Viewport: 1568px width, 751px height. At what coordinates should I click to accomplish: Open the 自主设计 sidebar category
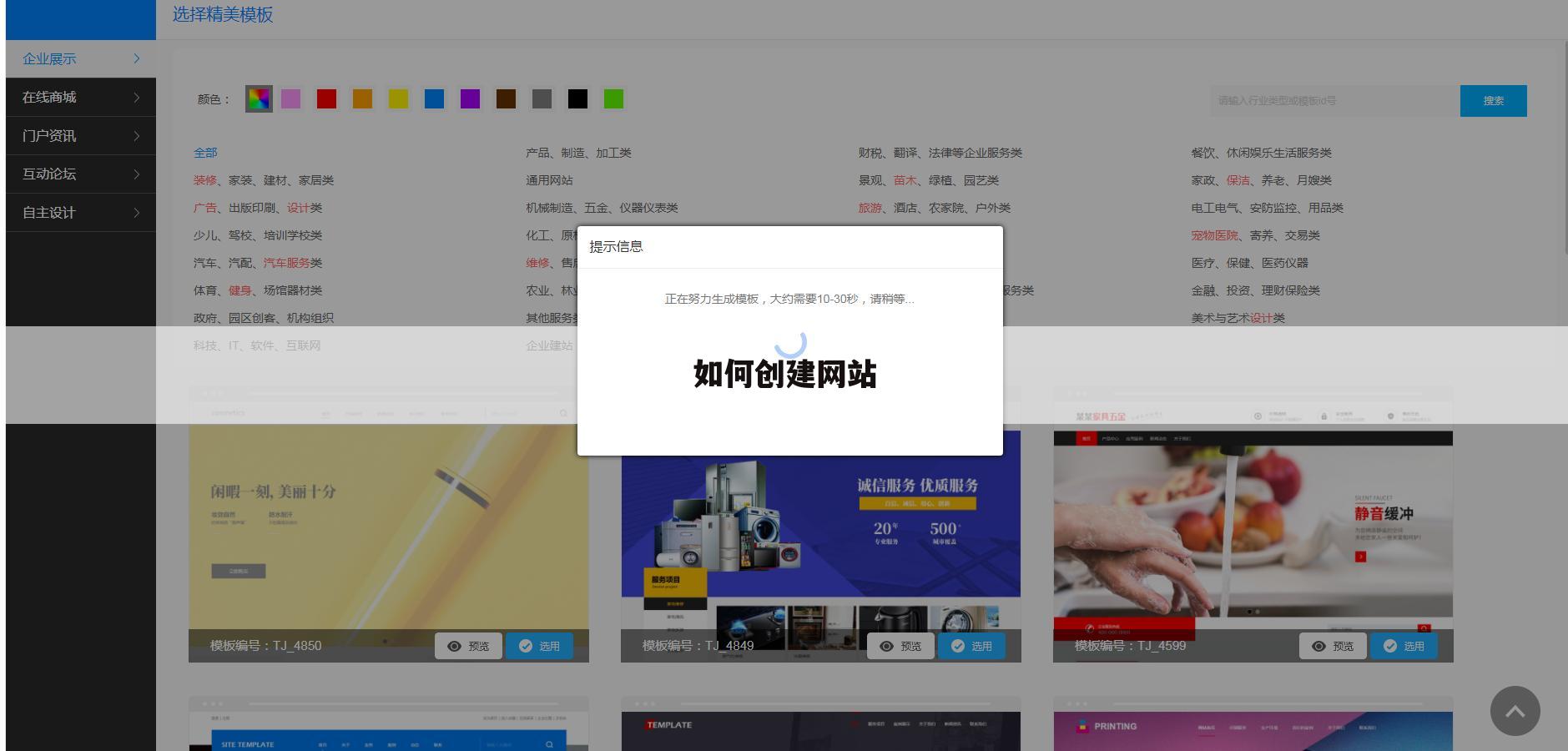[81, 212]
